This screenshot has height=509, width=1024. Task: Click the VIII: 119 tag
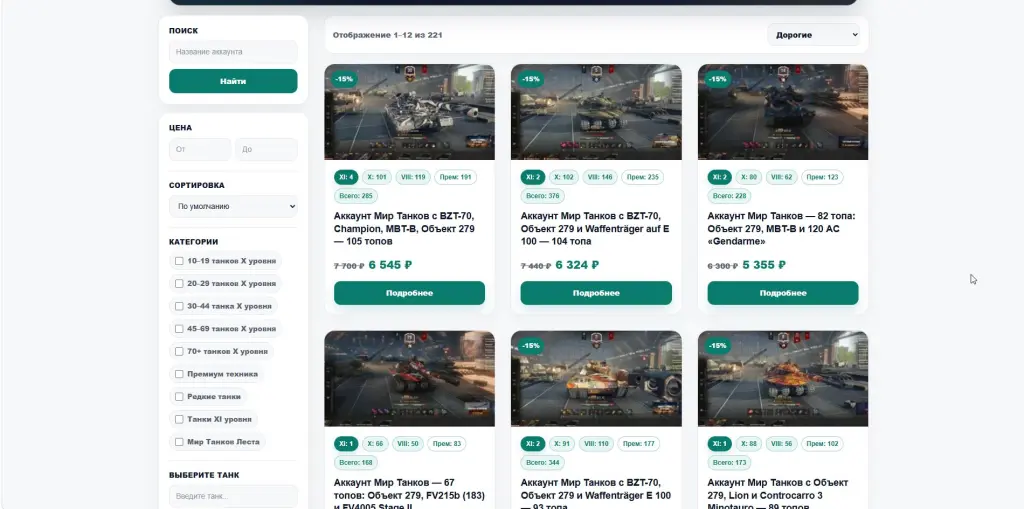pyautogui.click(x=413, y=177)
